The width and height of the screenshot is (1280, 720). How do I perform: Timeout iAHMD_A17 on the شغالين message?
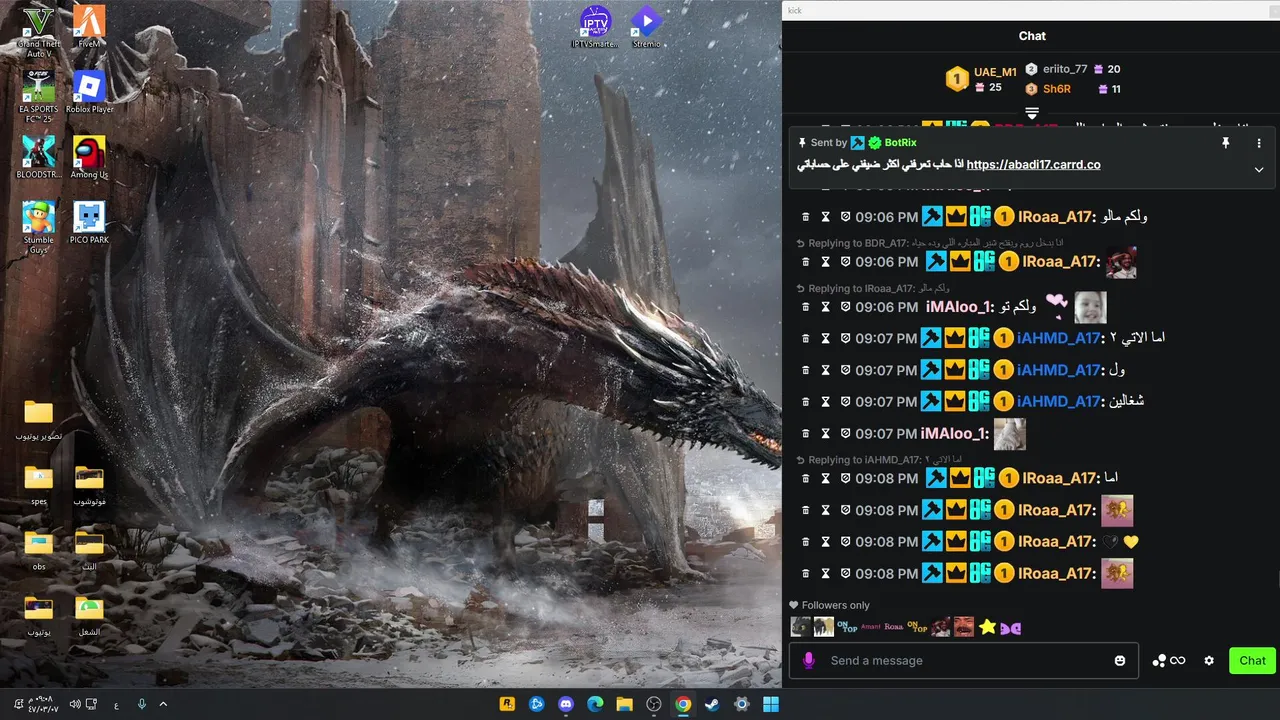[x=826, y=402]
